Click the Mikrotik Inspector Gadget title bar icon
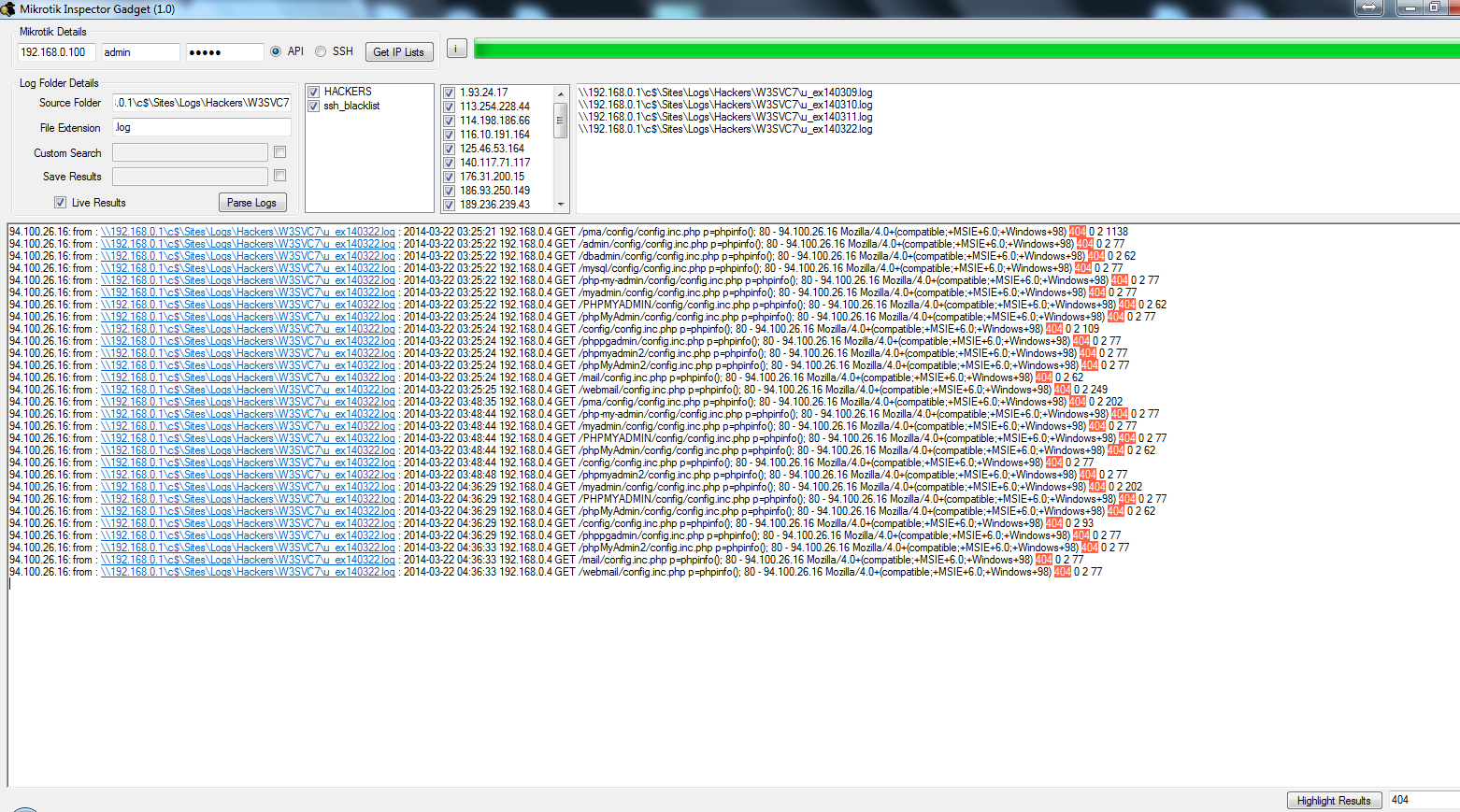This screenshot has height=812, width=1460. tap(9, 9)
